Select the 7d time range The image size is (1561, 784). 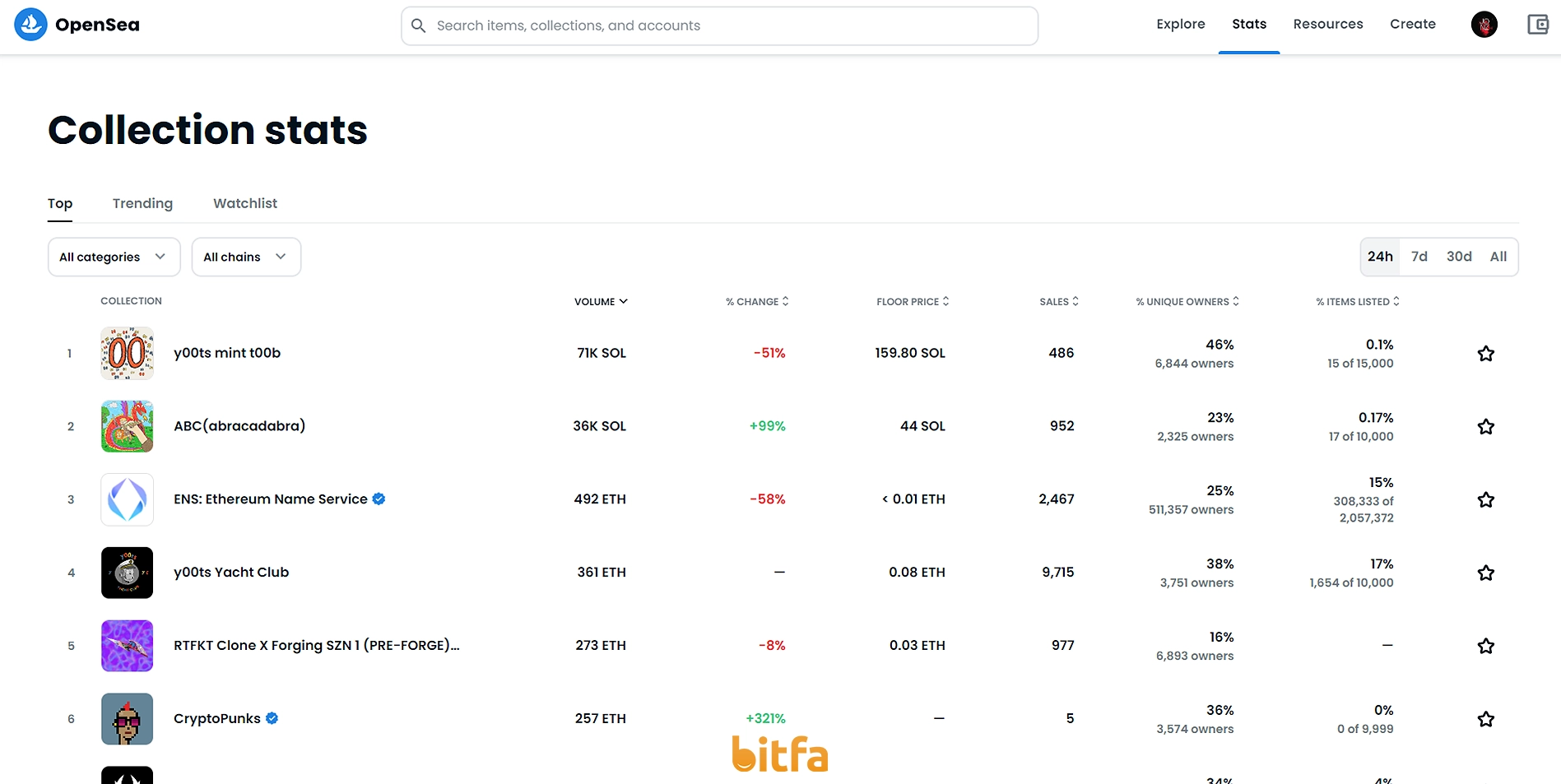(1419, 257)
